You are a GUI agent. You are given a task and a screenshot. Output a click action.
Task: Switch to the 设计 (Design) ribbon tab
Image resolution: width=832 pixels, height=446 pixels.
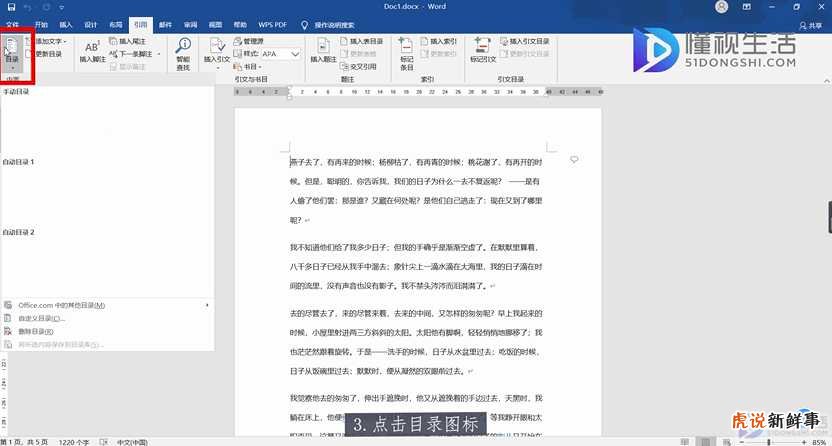click(x=91, y=25)
